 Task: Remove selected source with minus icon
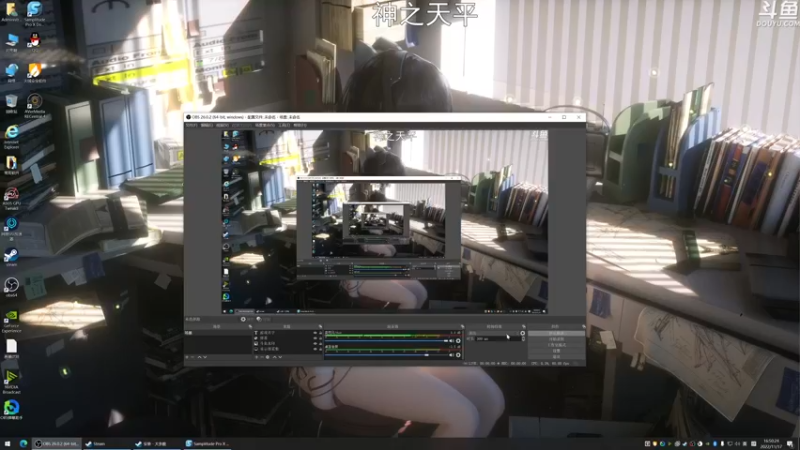[262, 357]
